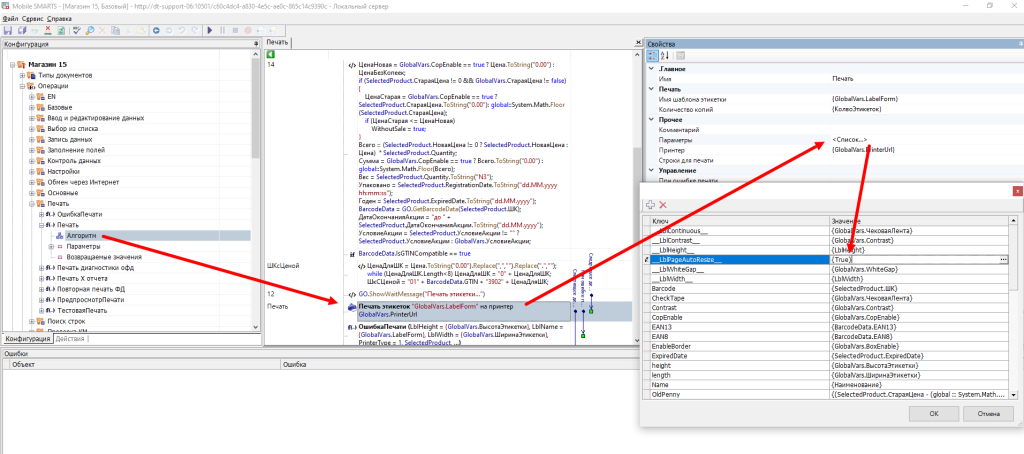
Task: Delete parameter with red X icon in dialog
Action: (663, 204)
